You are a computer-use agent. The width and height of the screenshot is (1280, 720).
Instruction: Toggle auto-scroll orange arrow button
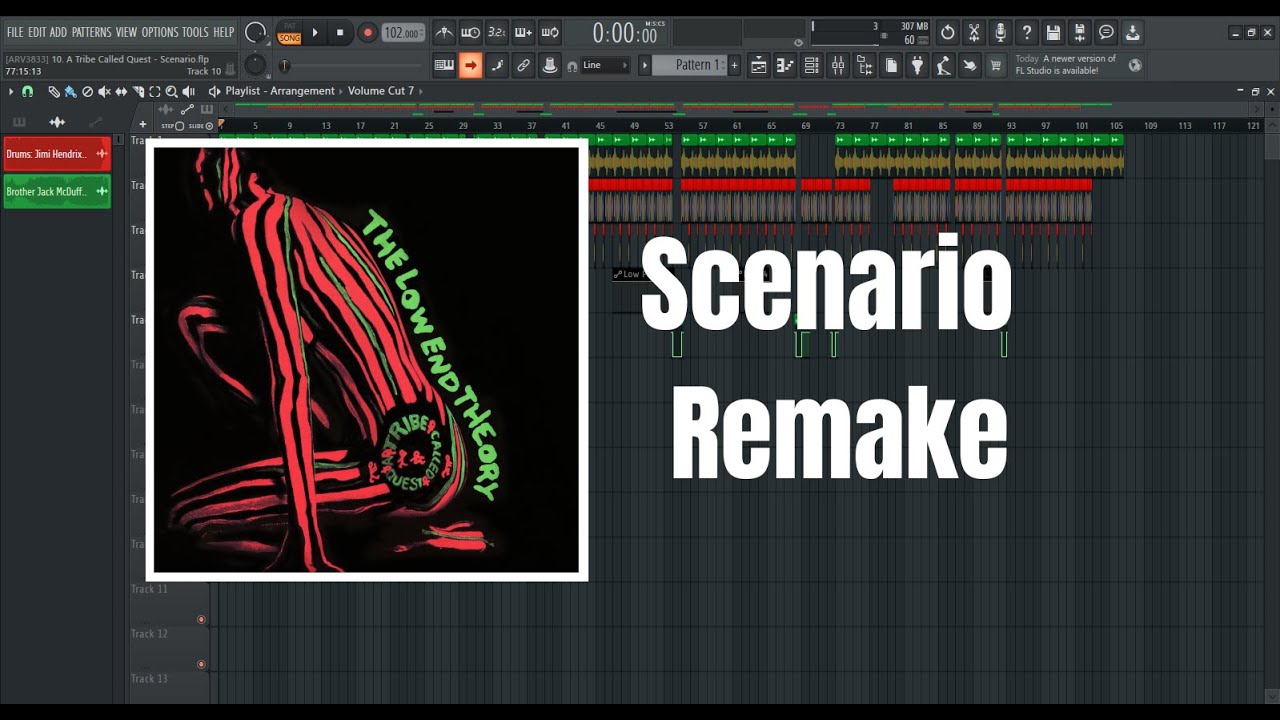pos(470,65)
